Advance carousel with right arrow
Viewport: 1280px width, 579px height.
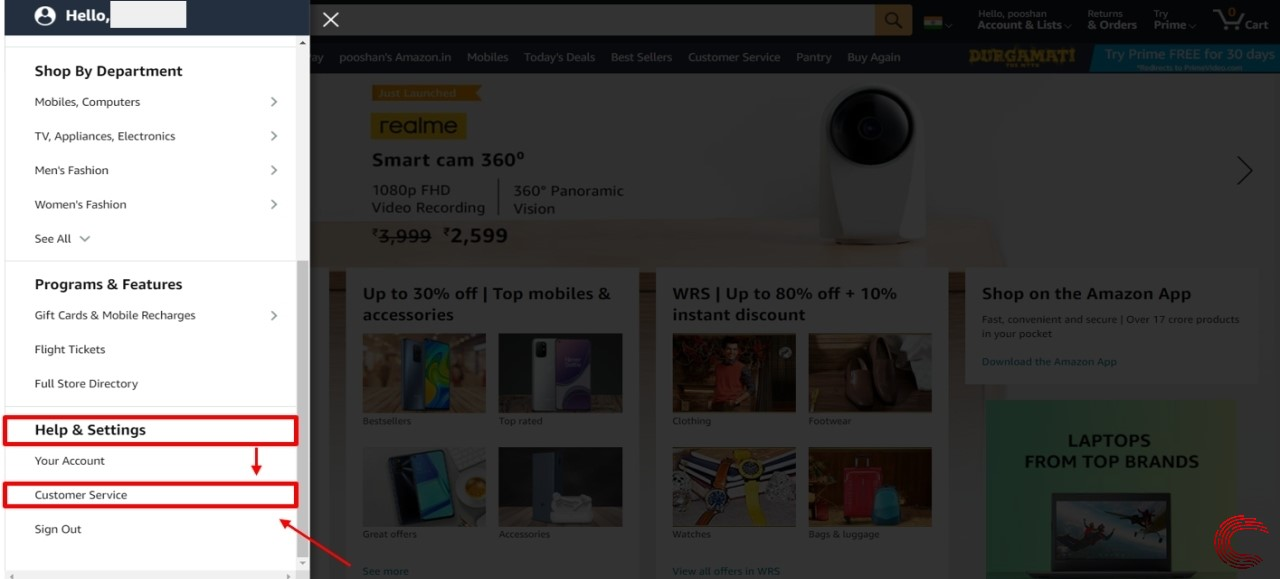click(x=1244, y=170)
